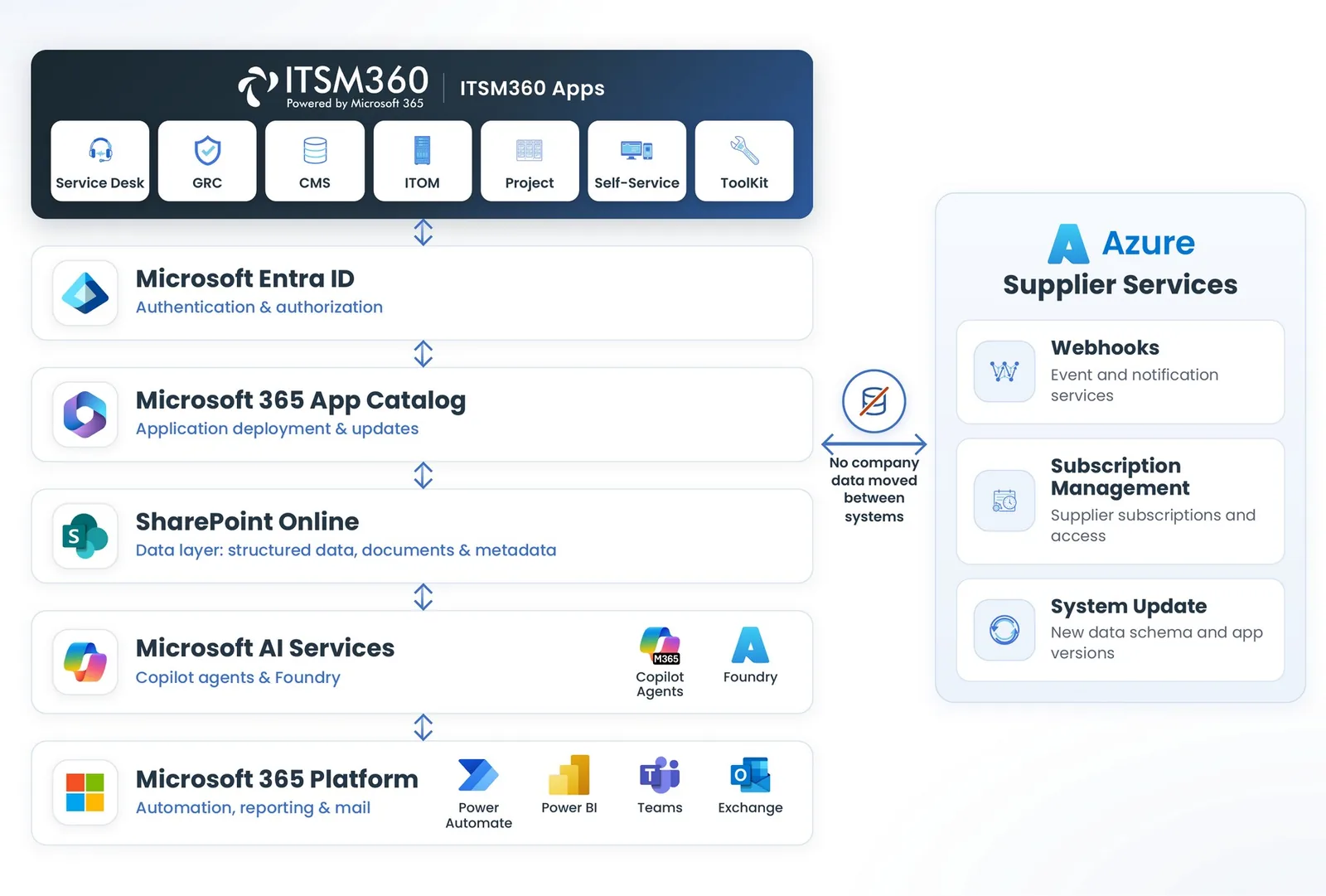The height and width of the screenshot is (896, 1326).
Task: Select the GRC shield tile
Action: [207, 161]
